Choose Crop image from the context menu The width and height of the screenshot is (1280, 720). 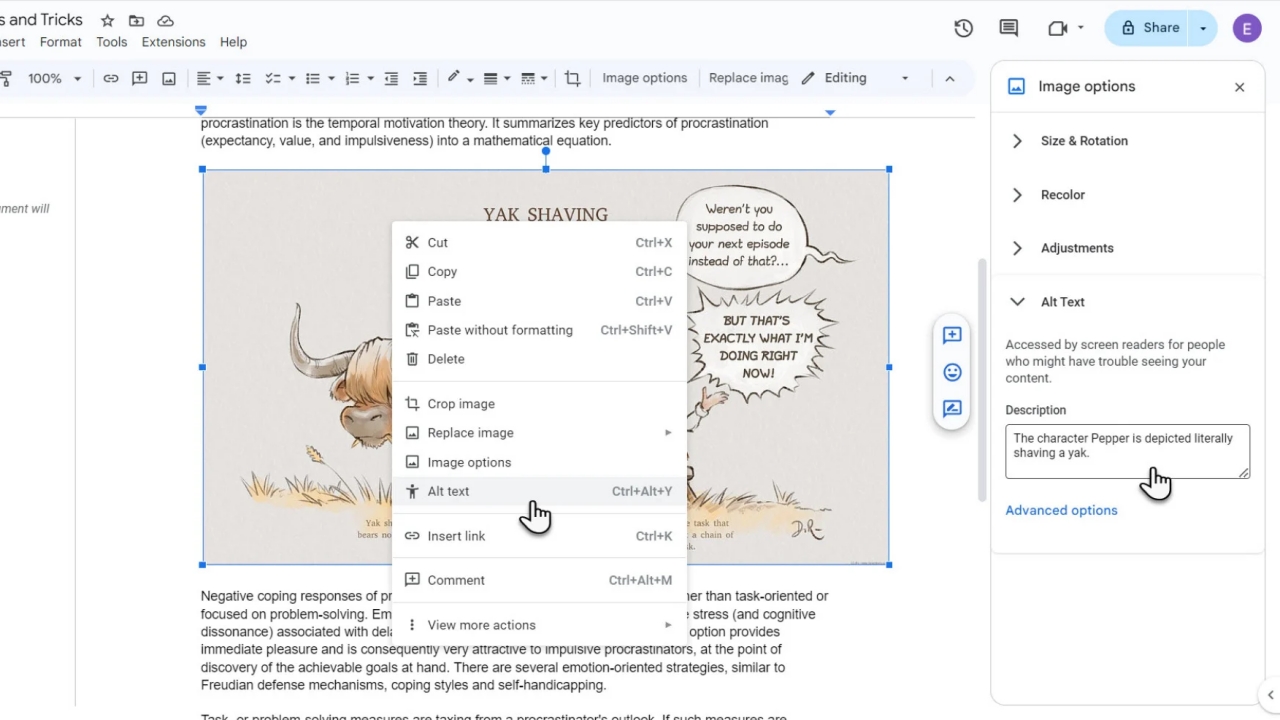461,403
